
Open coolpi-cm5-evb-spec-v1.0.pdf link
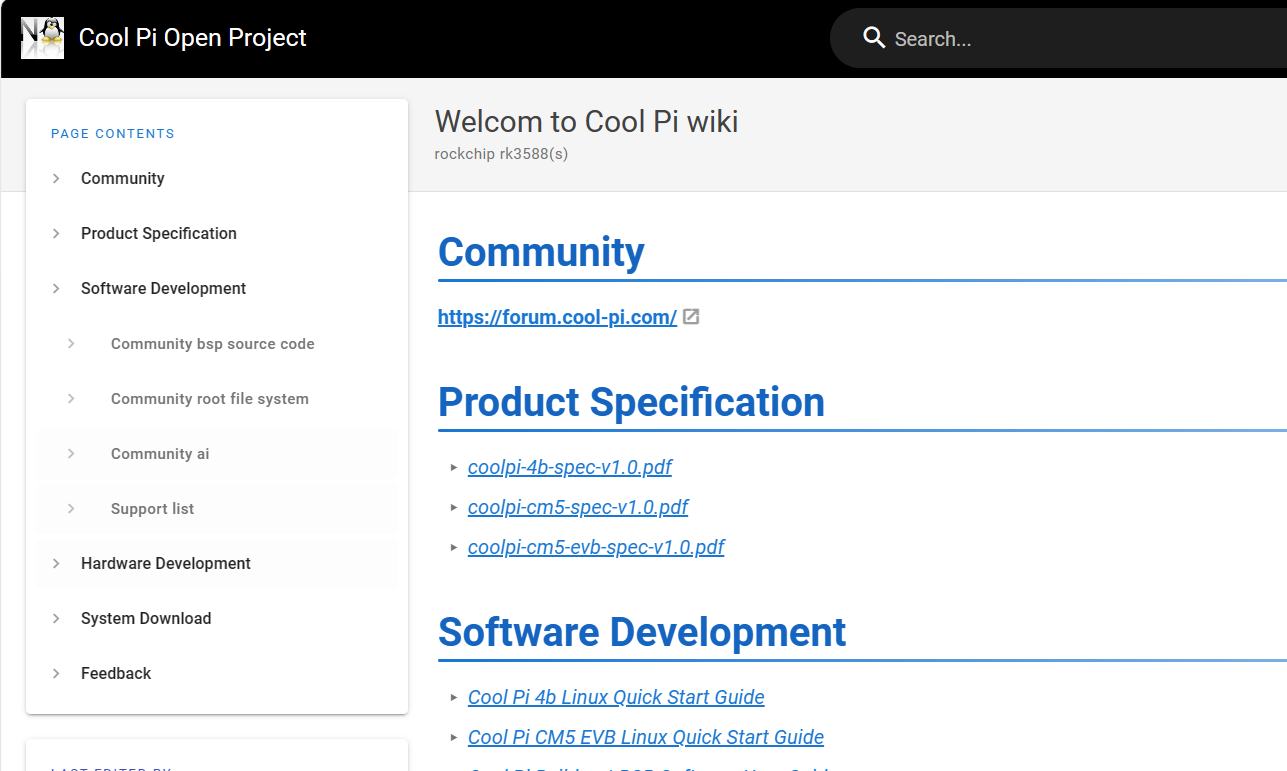point(596,547)
